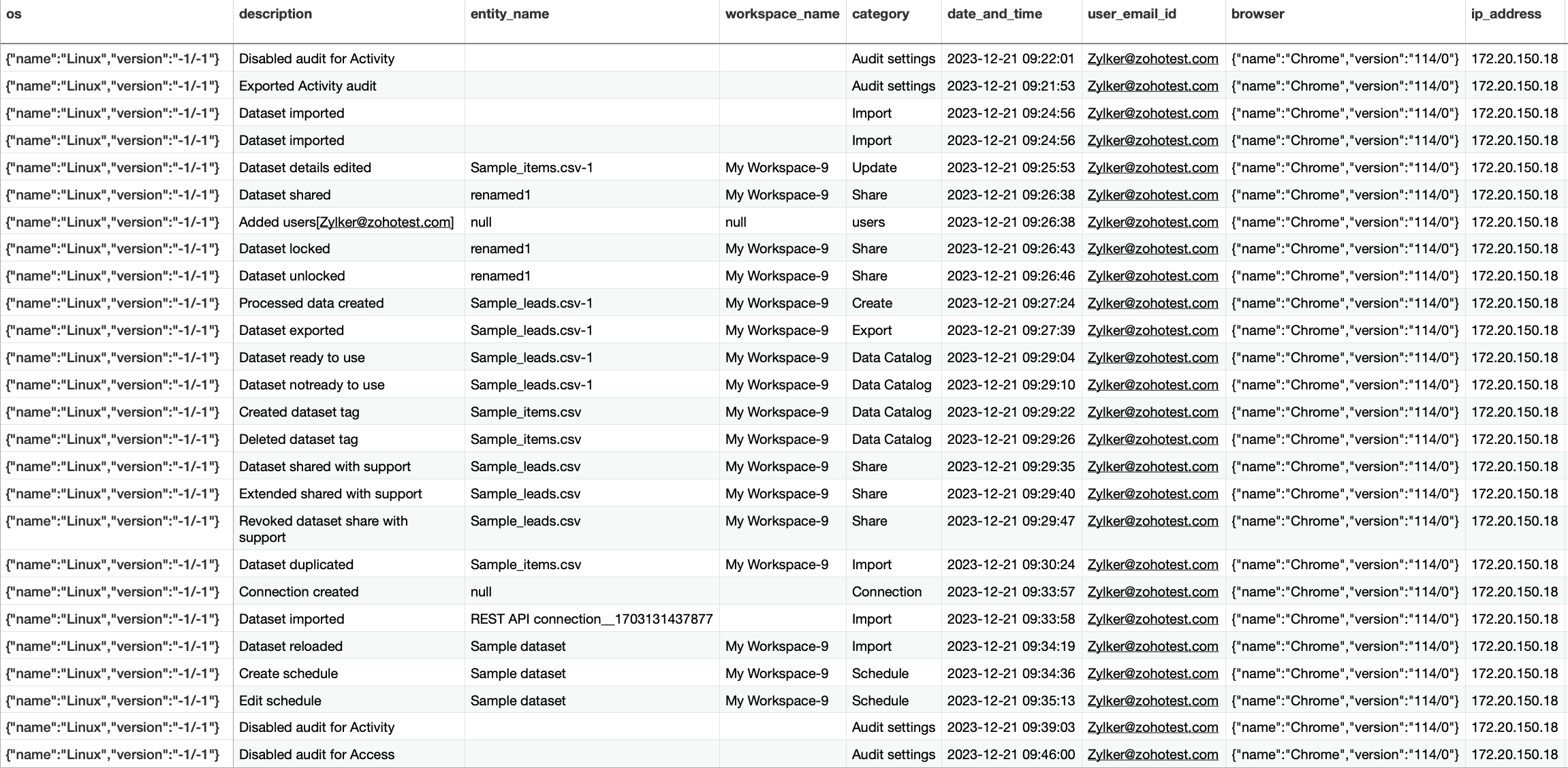Click the category column header

tap(880, 14)
